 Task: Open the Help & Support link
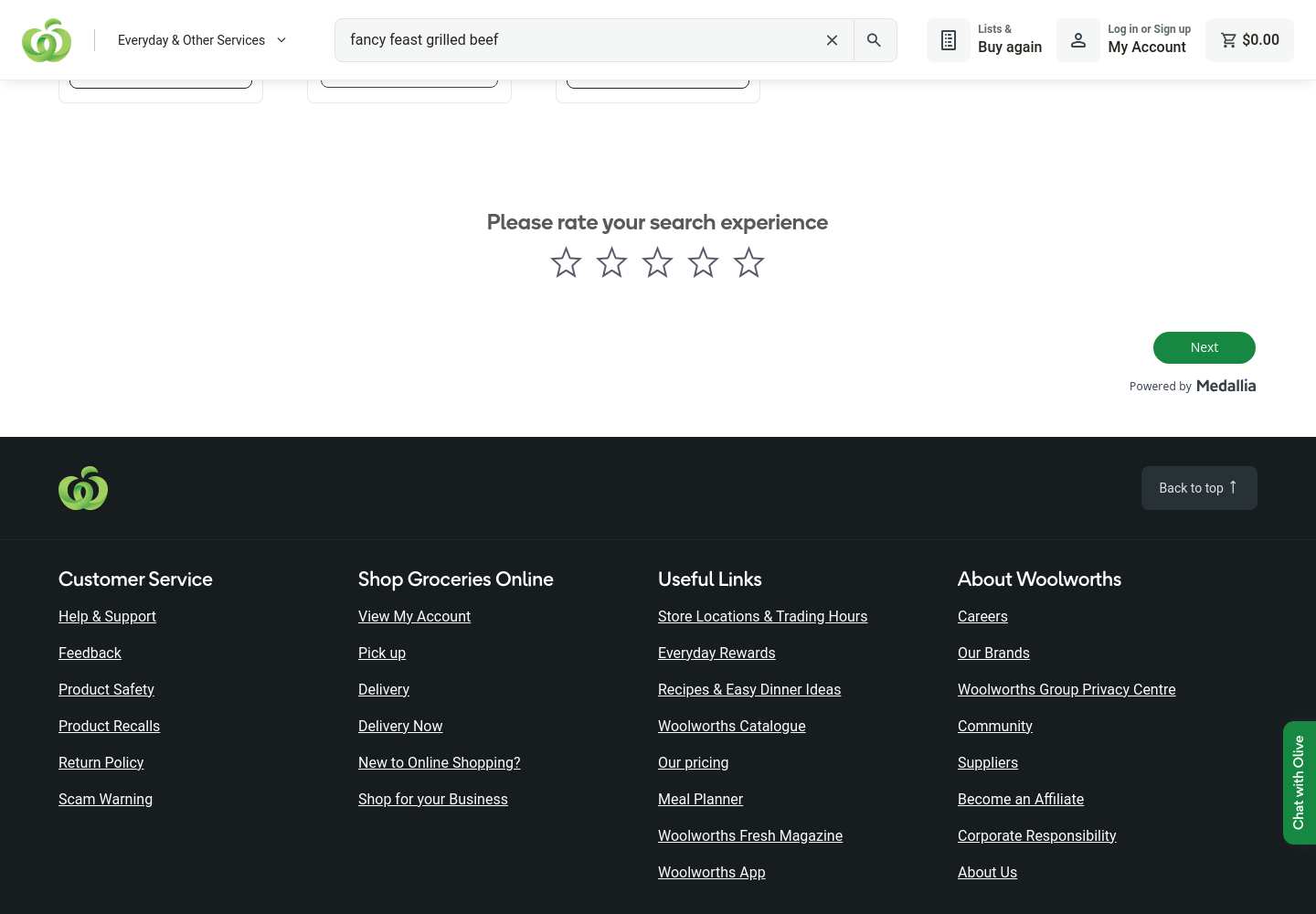coord(107,616)
